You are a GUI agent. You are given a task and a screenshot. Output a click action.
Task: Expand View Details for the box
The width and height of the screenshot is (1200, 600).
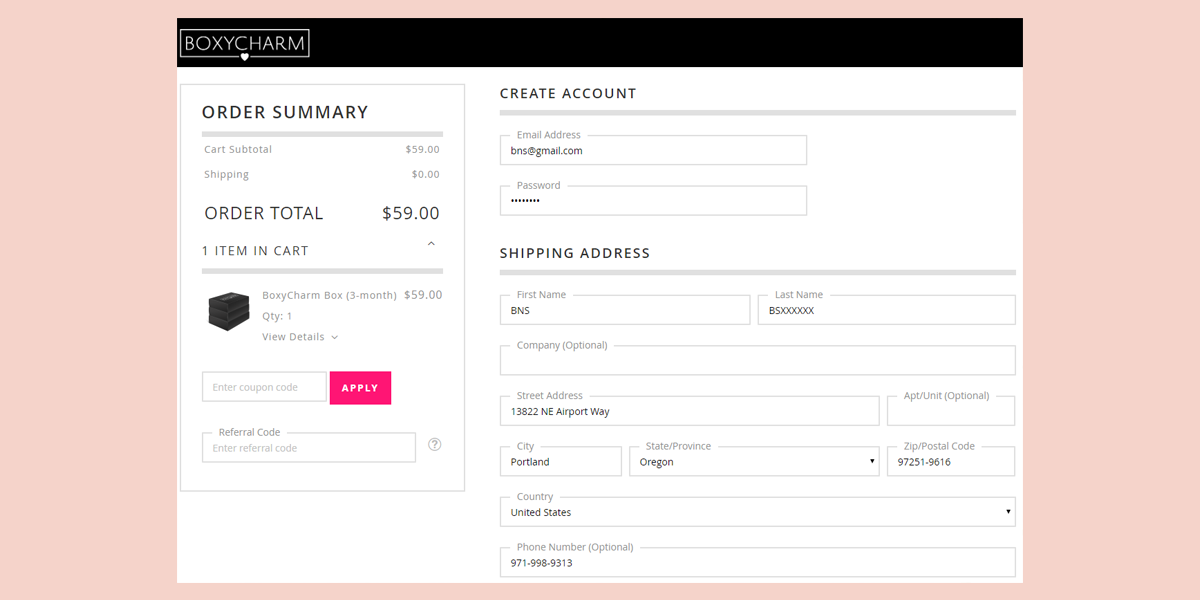(300, 337)
